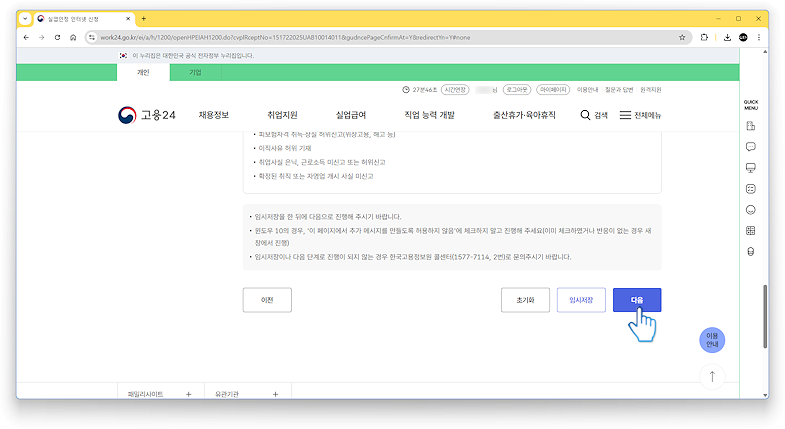Click the browser forward arrow

pyautogui.click(x=42, y=38)
